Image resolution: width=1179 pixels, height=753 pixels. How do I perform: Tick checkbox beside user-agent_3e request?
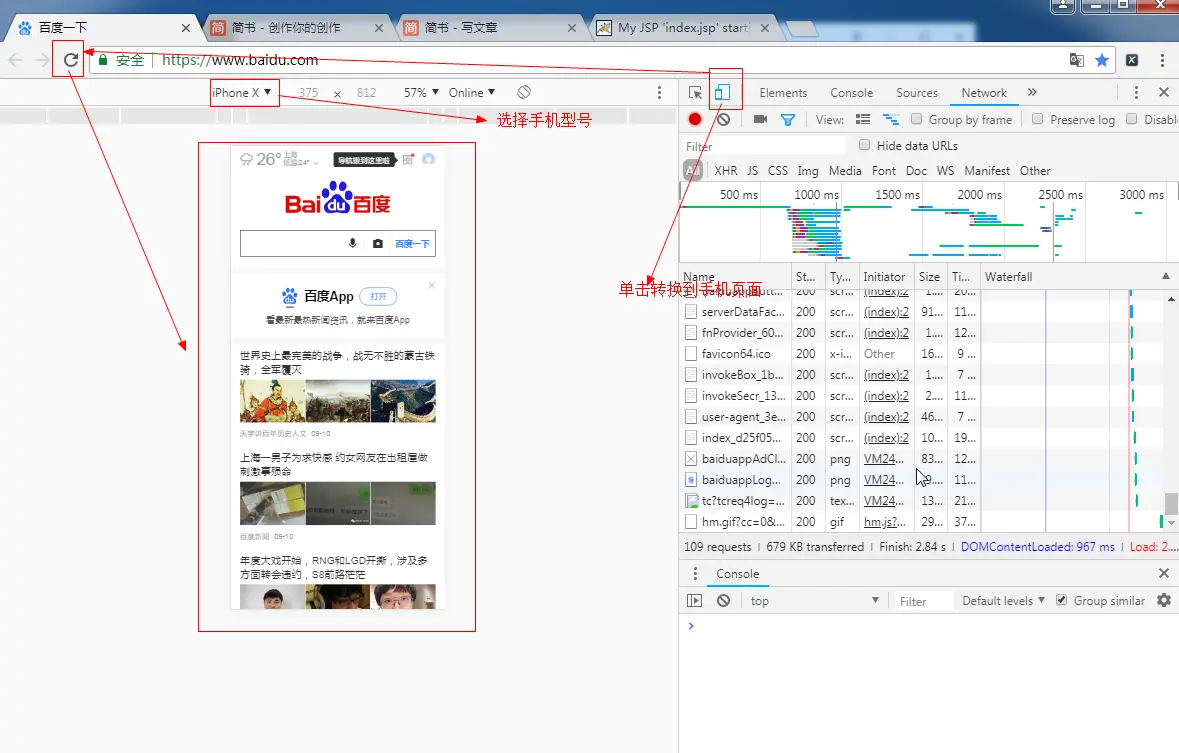click(x=691, y=416)
